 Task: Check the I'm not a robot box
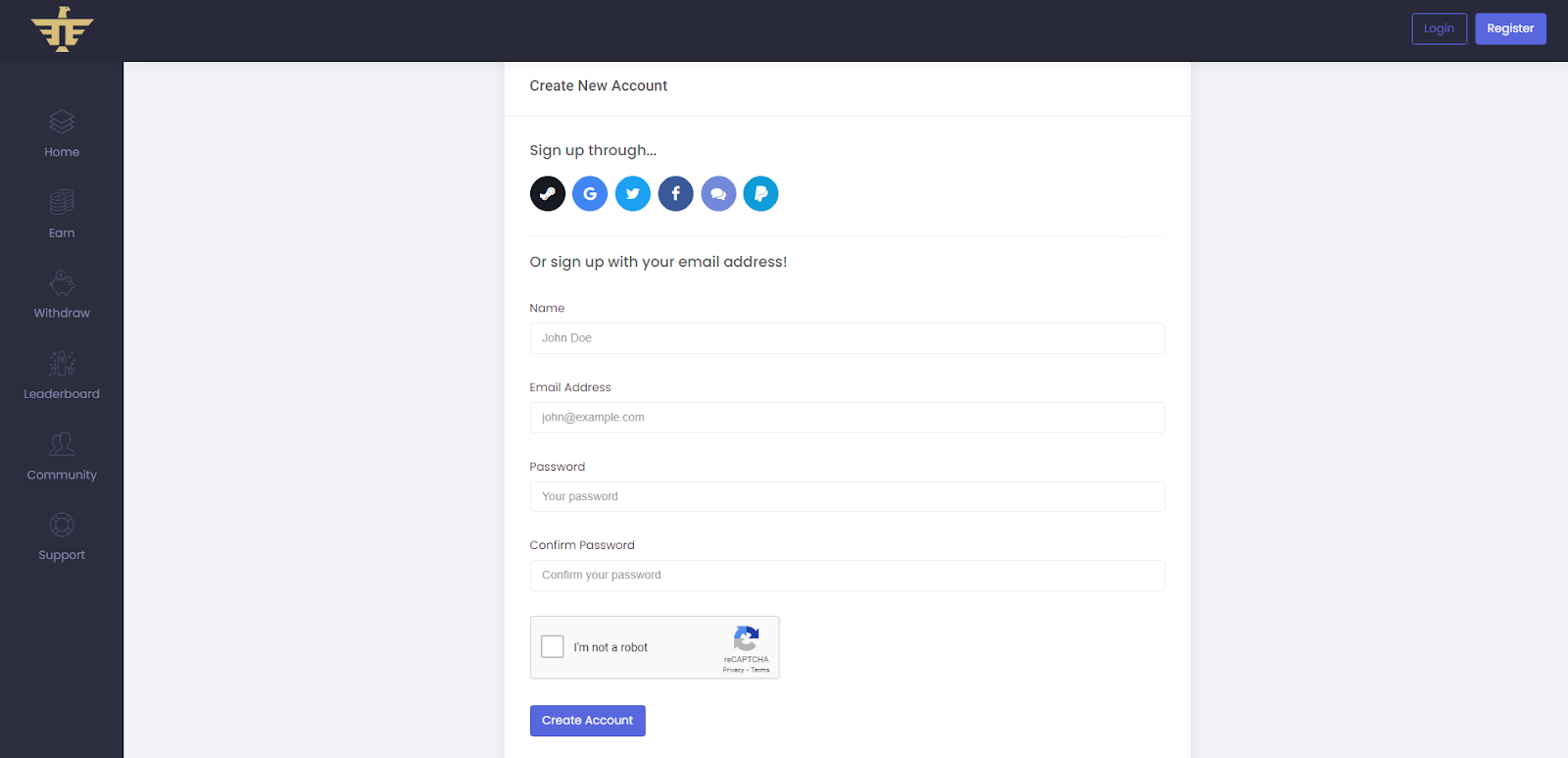(553, 647)
